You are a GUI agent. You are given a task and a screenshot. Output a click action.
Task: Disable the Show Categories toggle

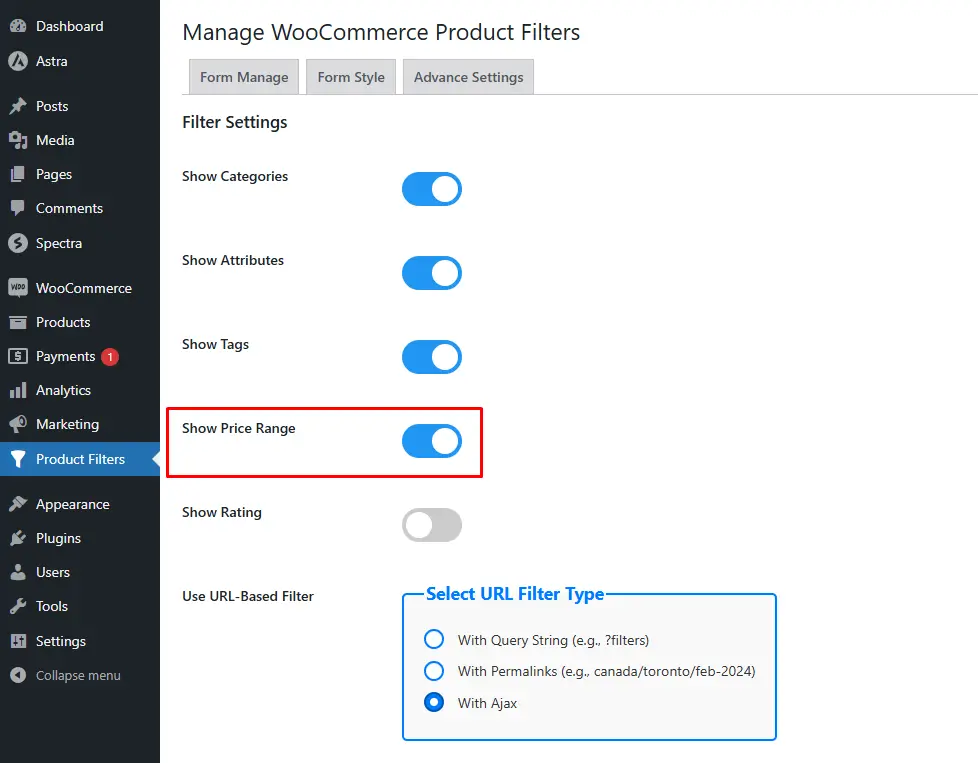coord(432,189)
